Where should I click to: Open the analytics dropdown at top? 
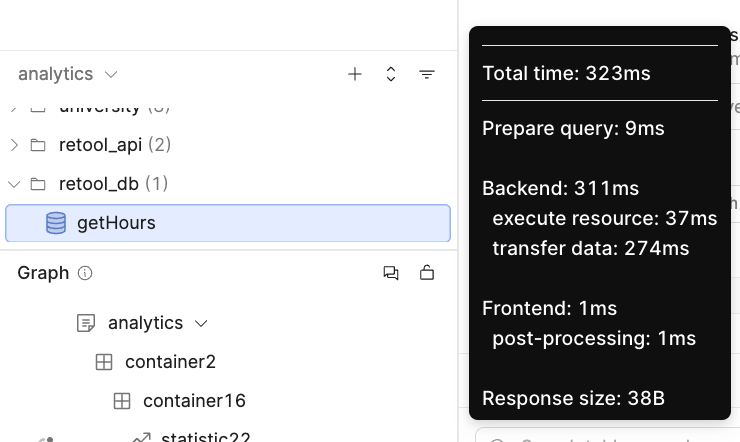click(x=68, y=74)
